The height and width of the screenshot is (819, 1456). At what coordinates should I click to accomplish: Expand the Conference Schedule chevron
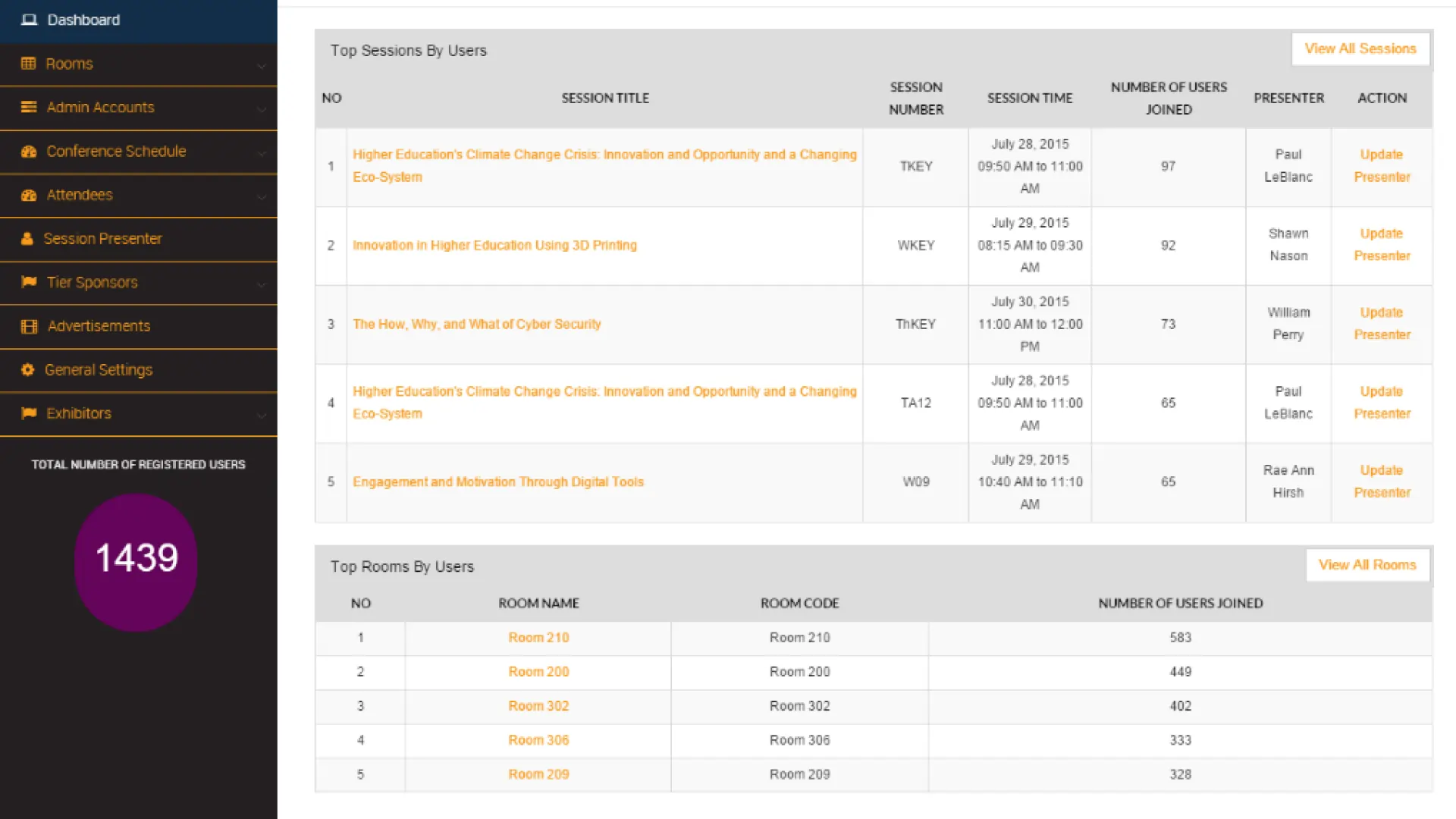pyautogui.click(x=261, y=152)
